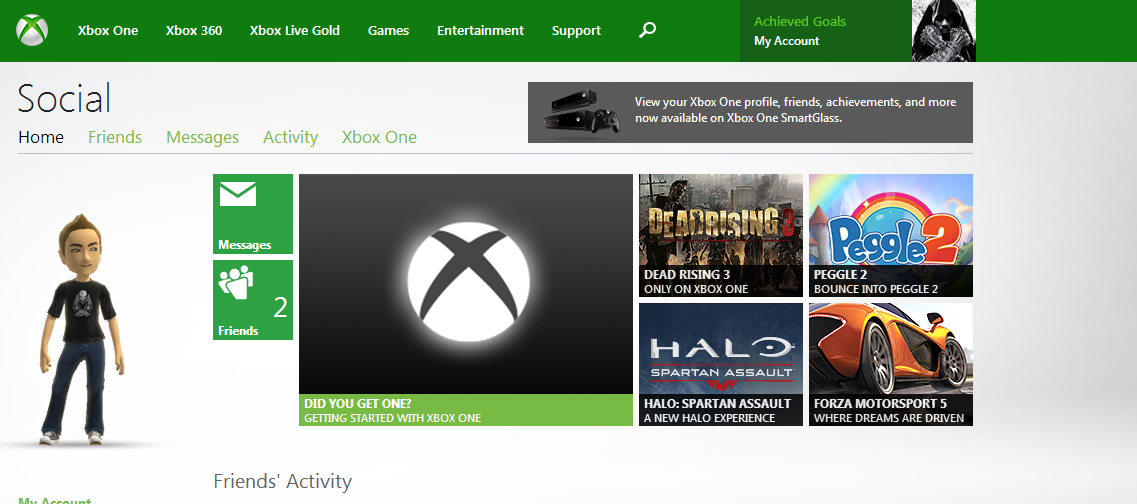Switch to the Activity tab
Image resolution: width=1137 pixels, height=504 pixels.
pyautogui.click(x=290, y=137)
